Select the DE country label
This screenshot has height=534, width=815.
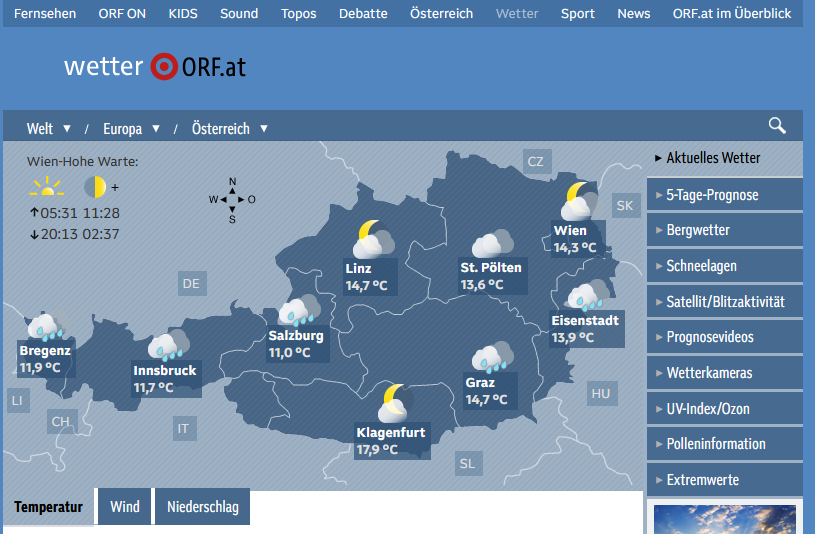(x=191, y=283)
